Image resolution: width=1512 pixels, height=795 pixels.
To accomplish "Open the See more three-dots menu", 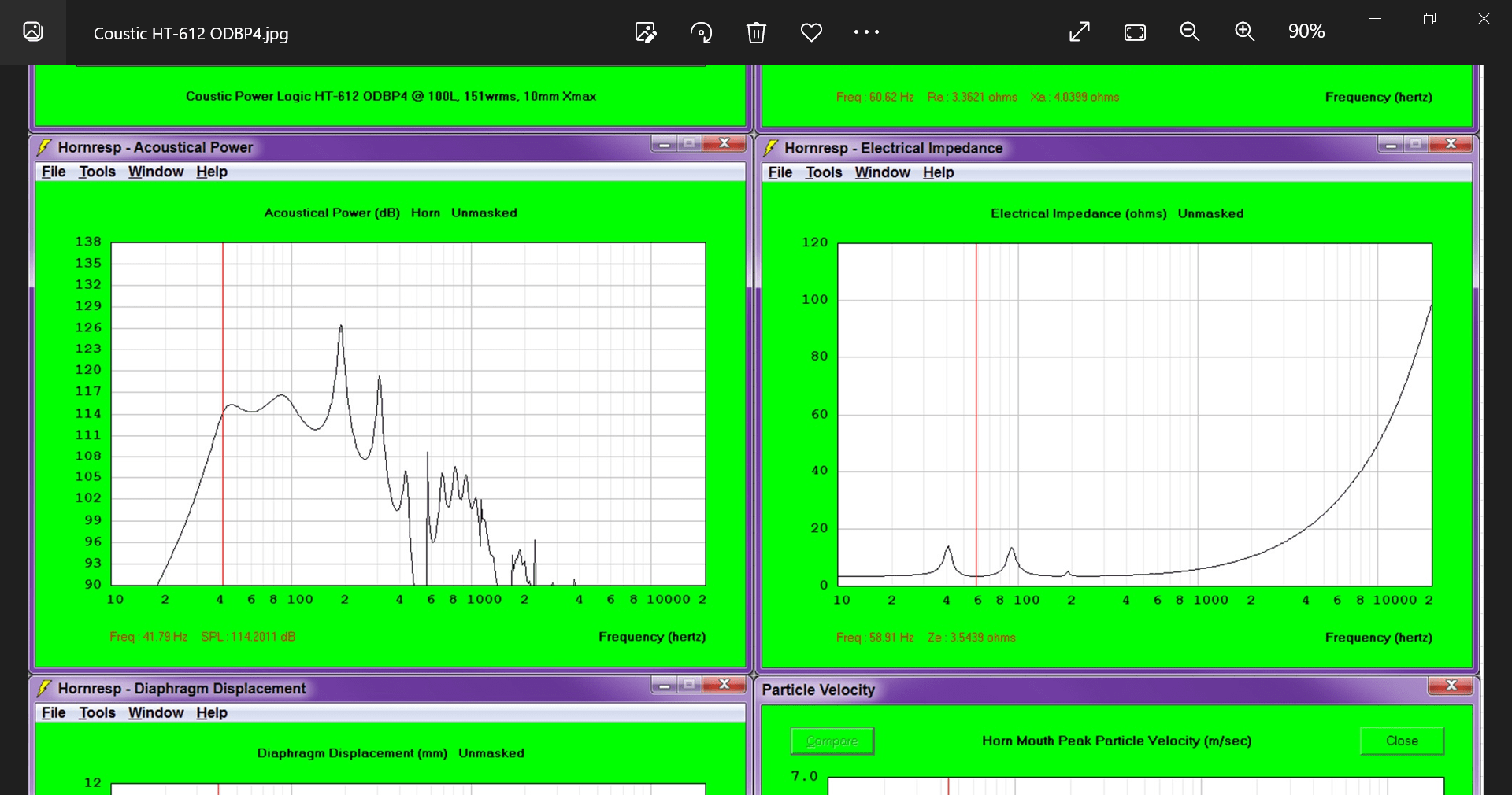I will coord(866,32).
